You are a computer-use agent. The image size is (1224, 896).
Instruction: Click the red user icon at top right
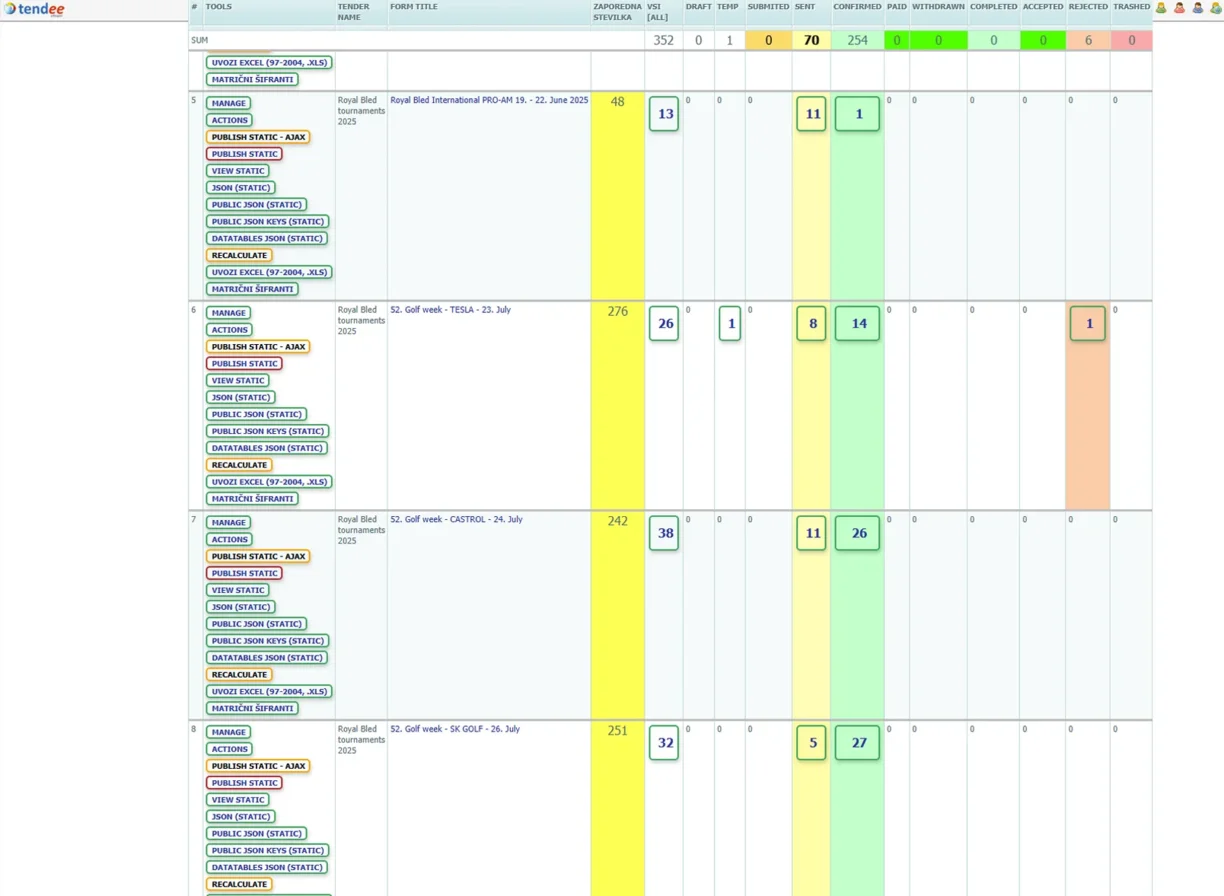1179,8
